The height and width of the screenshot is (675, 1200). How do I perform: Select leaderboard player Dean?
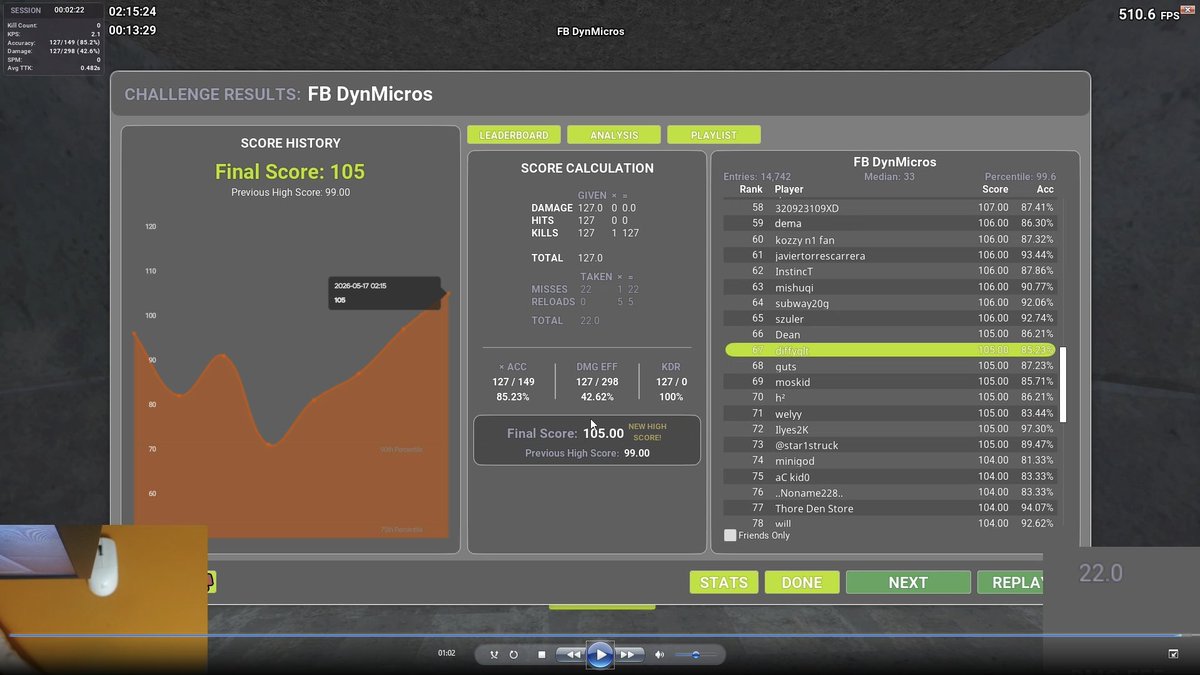point(890,334)
